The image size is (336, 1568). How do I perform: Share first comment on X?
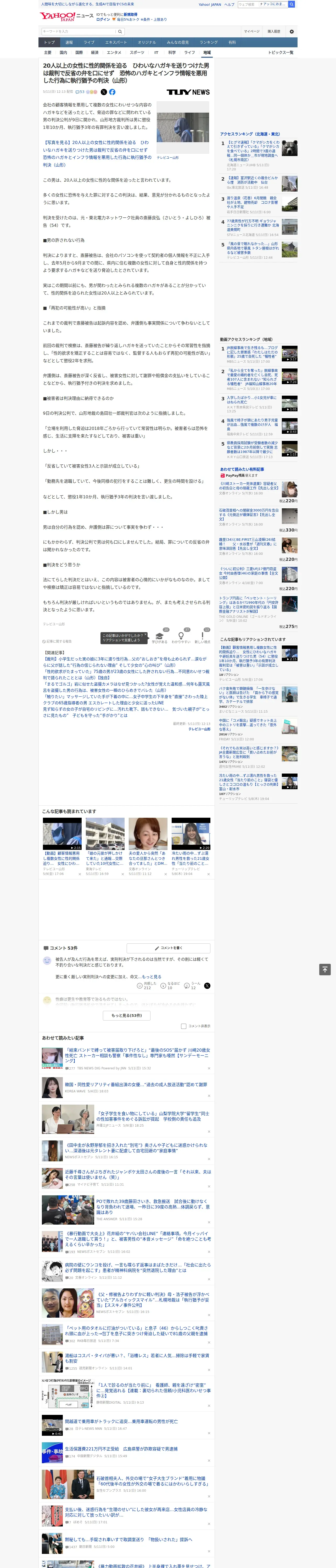tap(207, 985)
